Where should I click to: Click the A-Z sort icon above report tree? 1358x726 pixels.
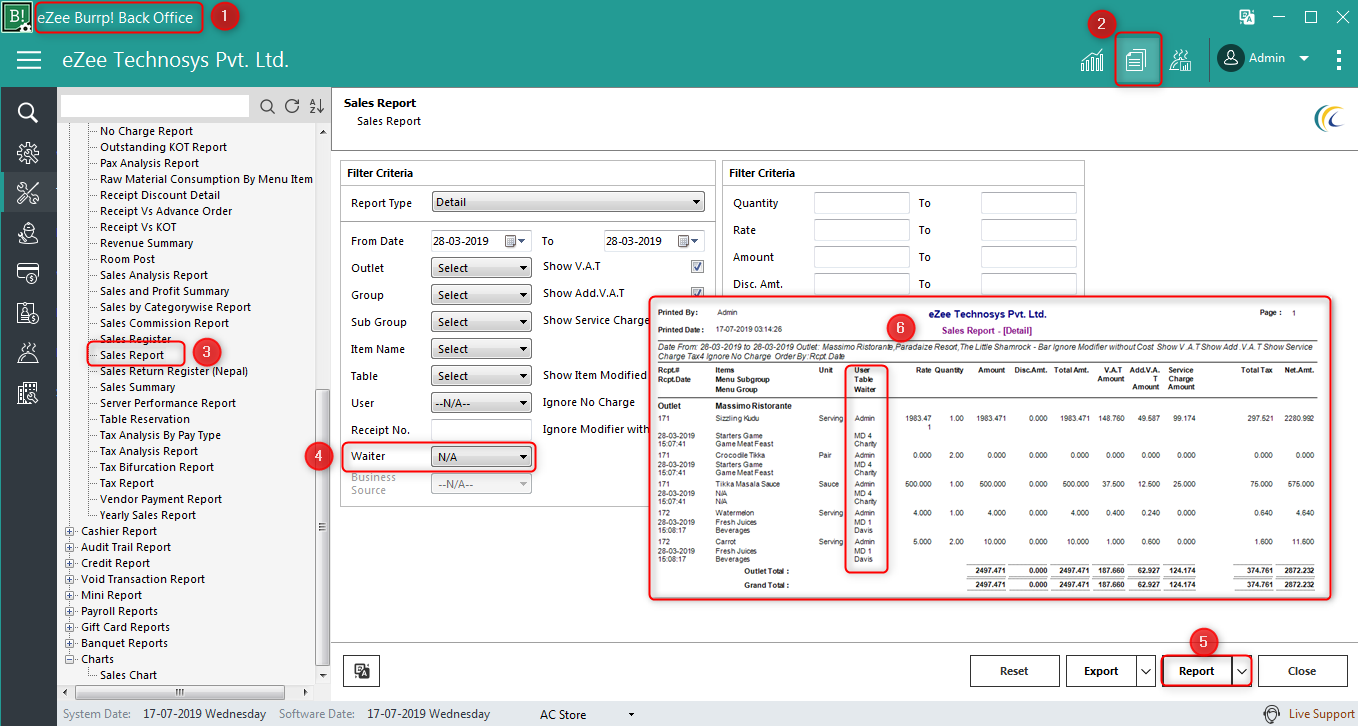[x=317, y=107]
